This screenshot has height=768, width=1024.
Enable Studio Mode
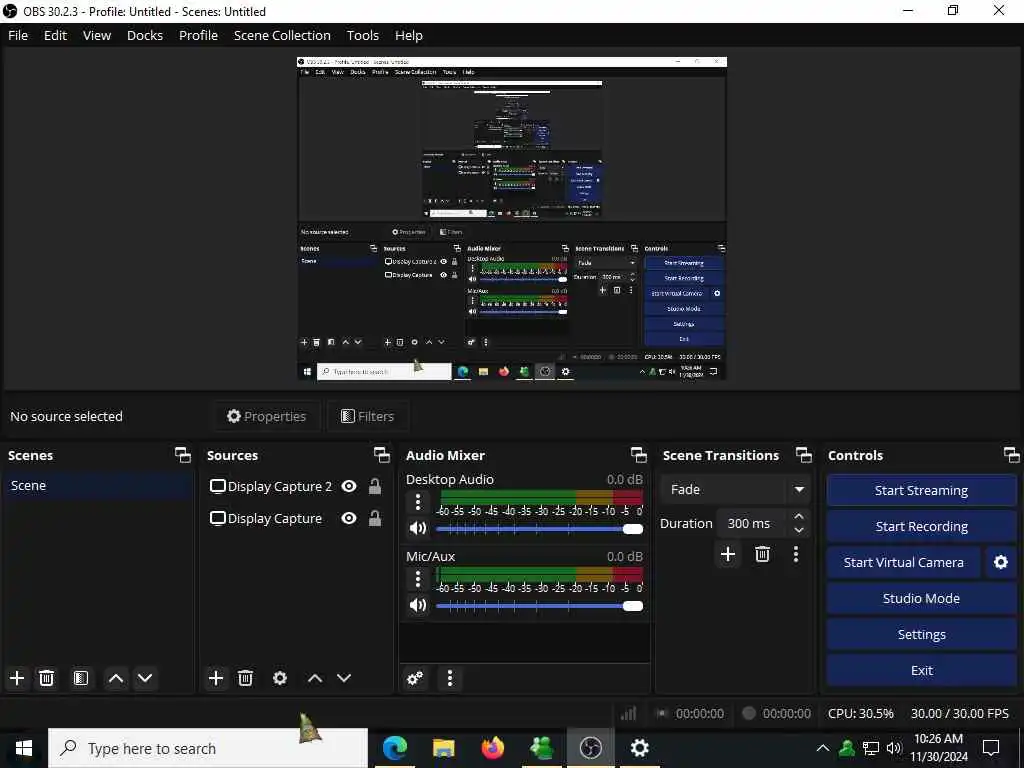pos(921,598)
